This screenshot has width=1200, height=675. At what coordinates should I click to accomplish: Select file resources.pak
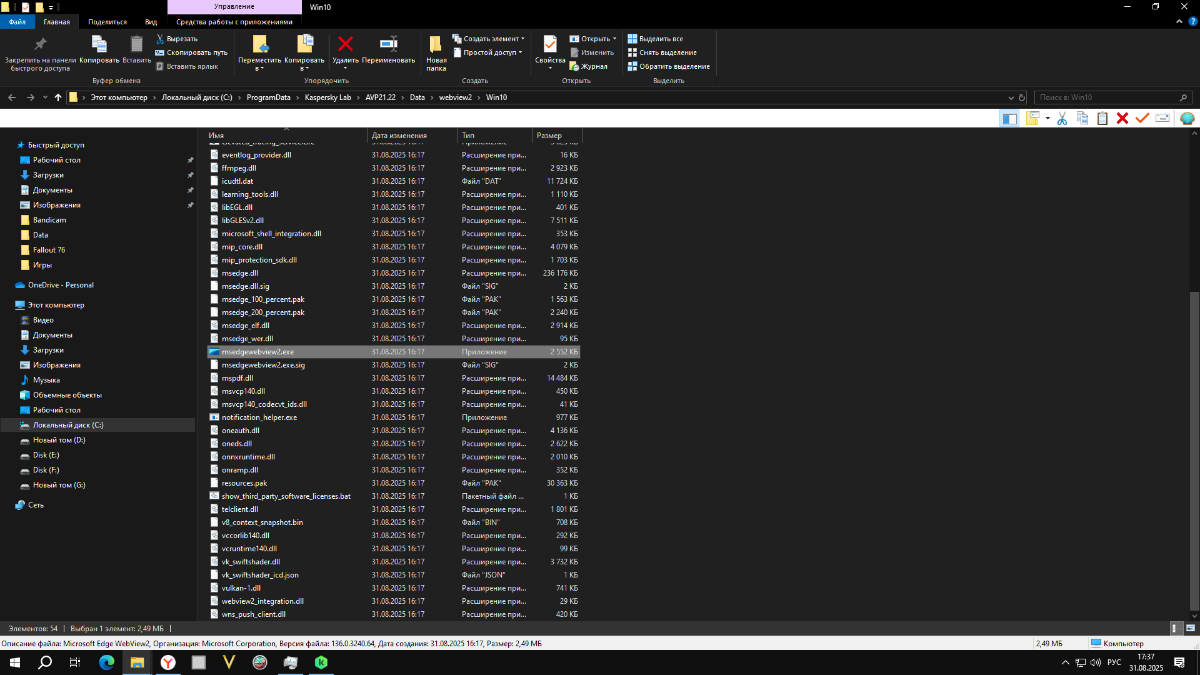click(244, 483)
